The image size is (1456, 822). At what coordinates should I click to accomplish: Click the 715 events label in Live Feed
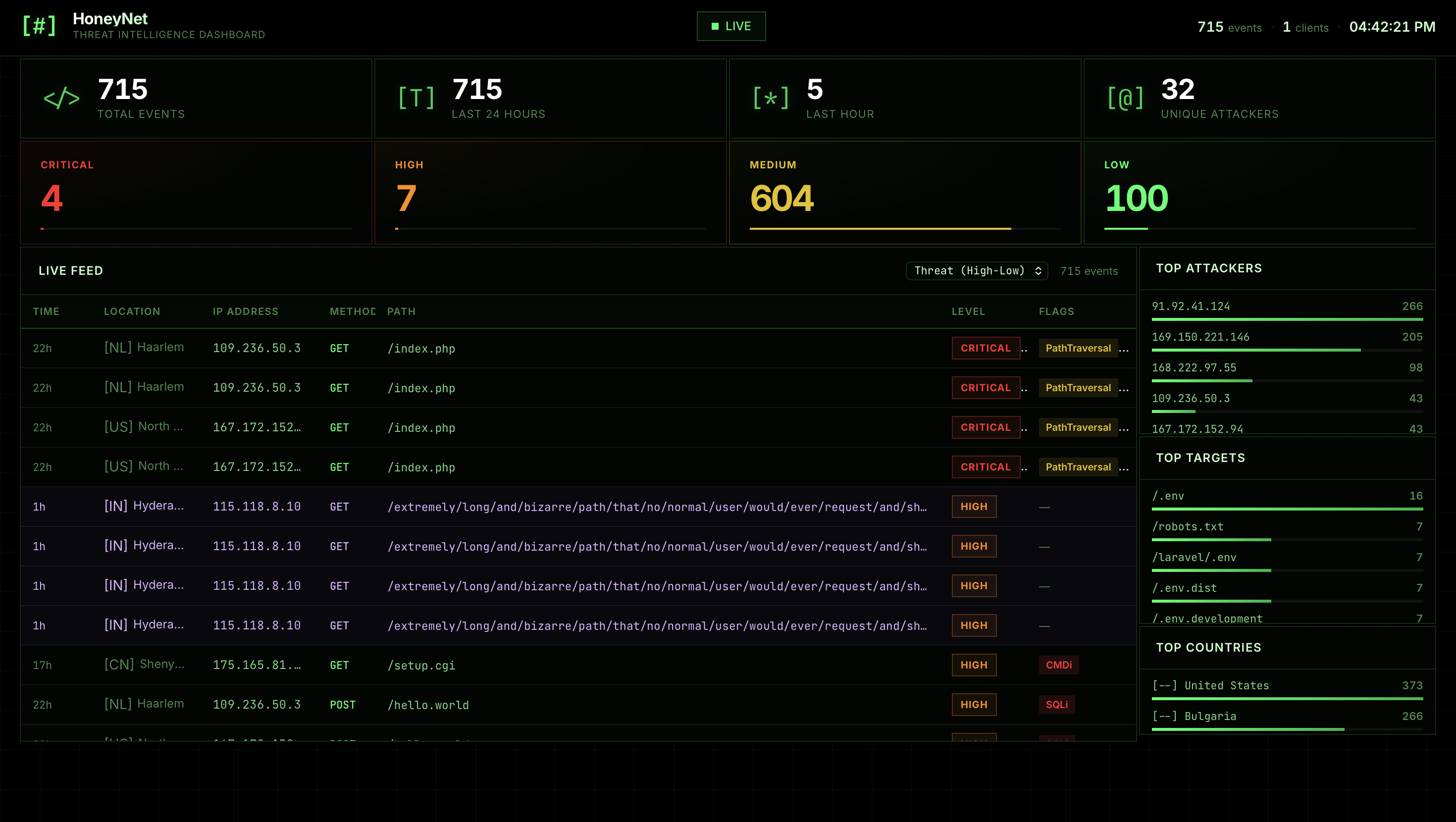[x=1089, y=271]
